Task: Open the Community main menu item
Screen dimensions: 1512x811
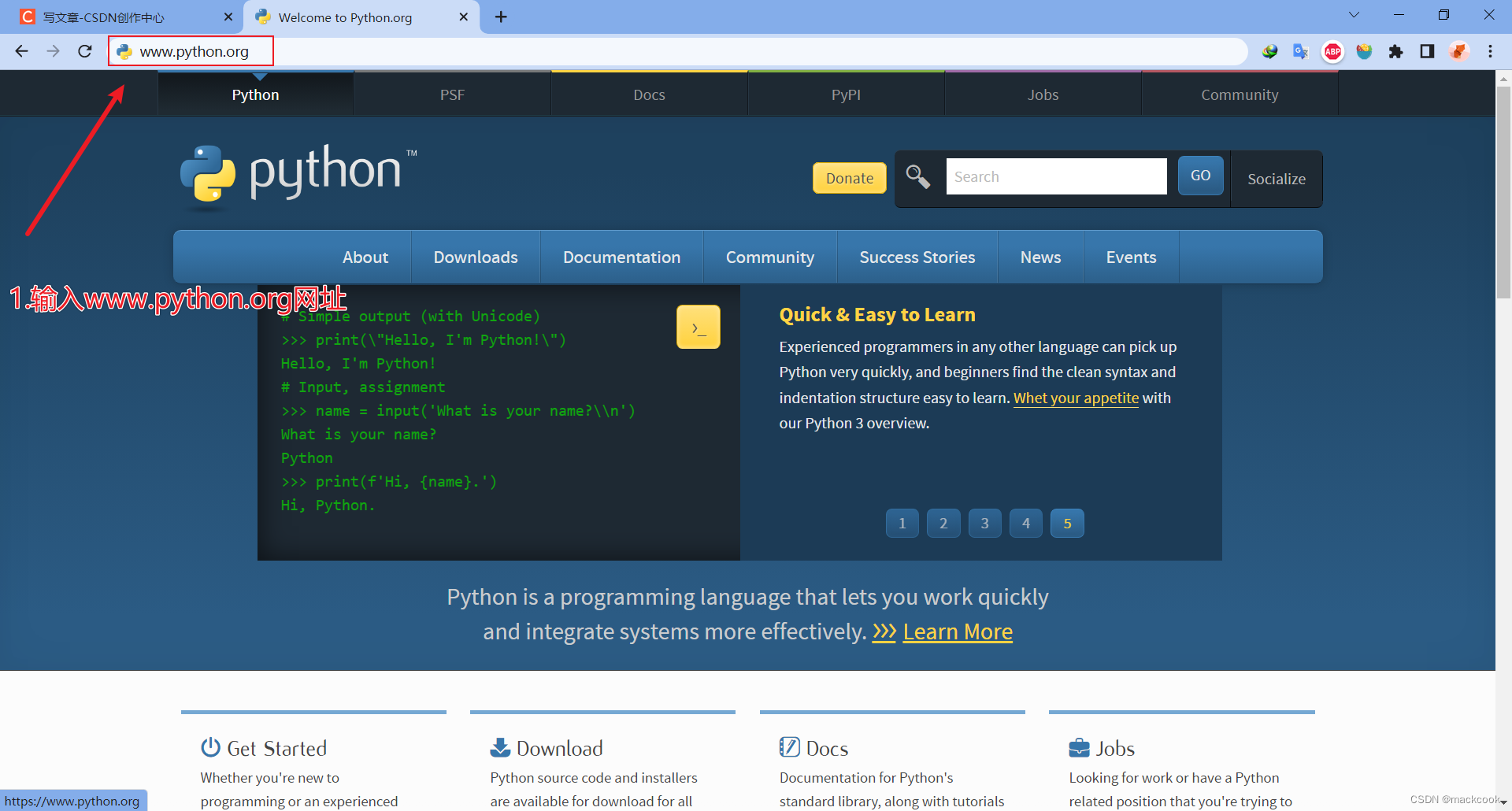Action: (x=769, y=257)
